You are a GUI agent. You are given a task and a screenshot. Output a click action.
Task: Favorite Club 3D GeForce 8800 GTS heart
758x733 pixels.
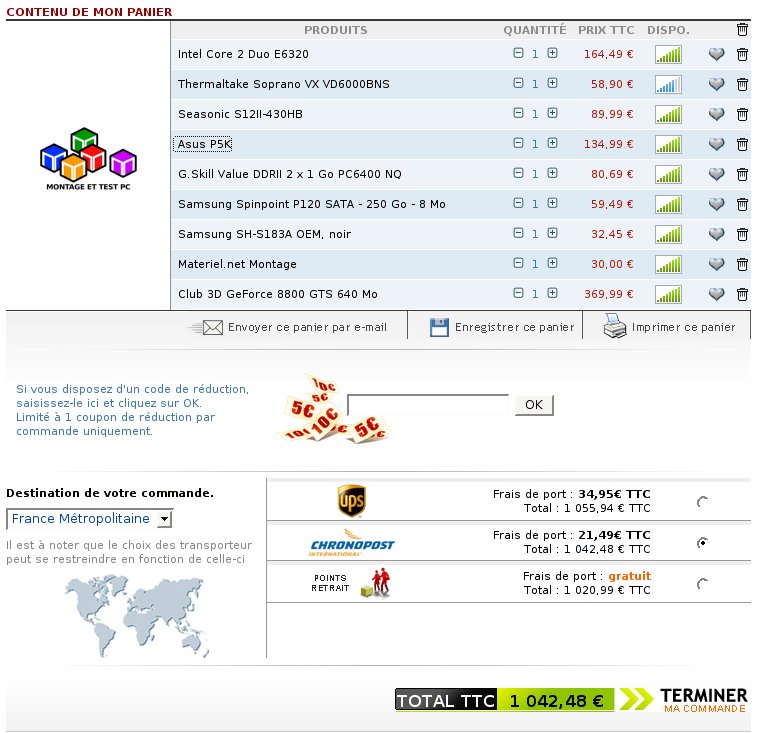(716, 294)
